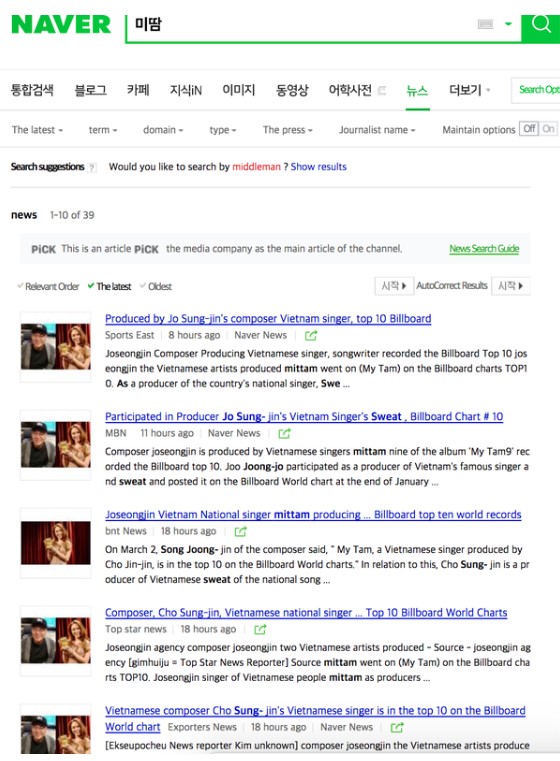
Task: Click the Sports East source name
Action: [x=130, y=335]
